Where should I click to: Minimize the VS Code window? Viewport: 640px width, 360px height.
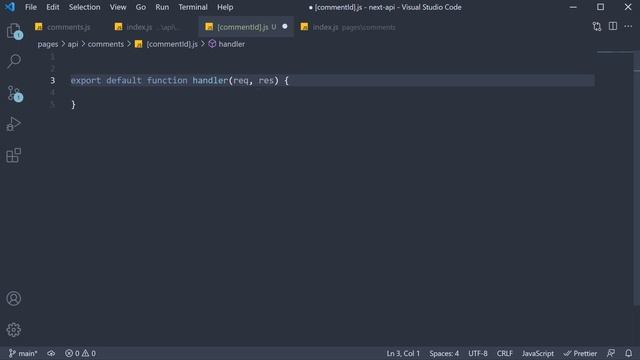[x=573, y=7]
